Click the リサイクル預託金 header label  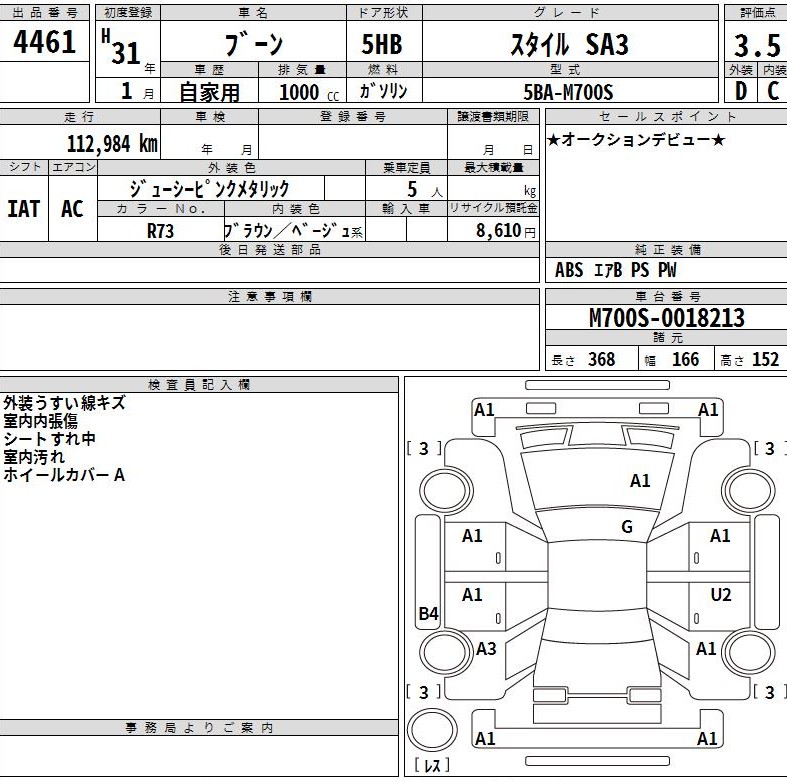[493, 208]
